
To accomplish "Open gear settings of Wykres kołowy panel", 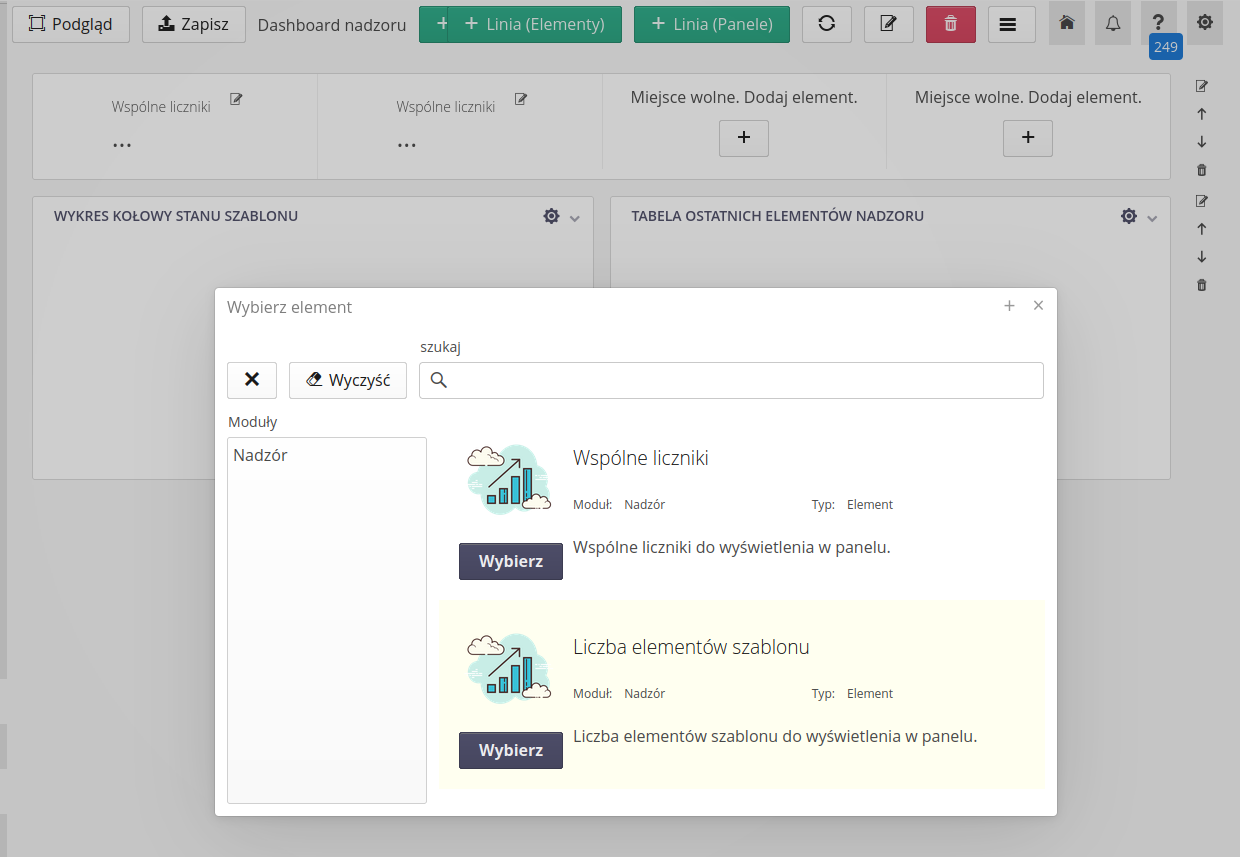I will click(551, 216).
